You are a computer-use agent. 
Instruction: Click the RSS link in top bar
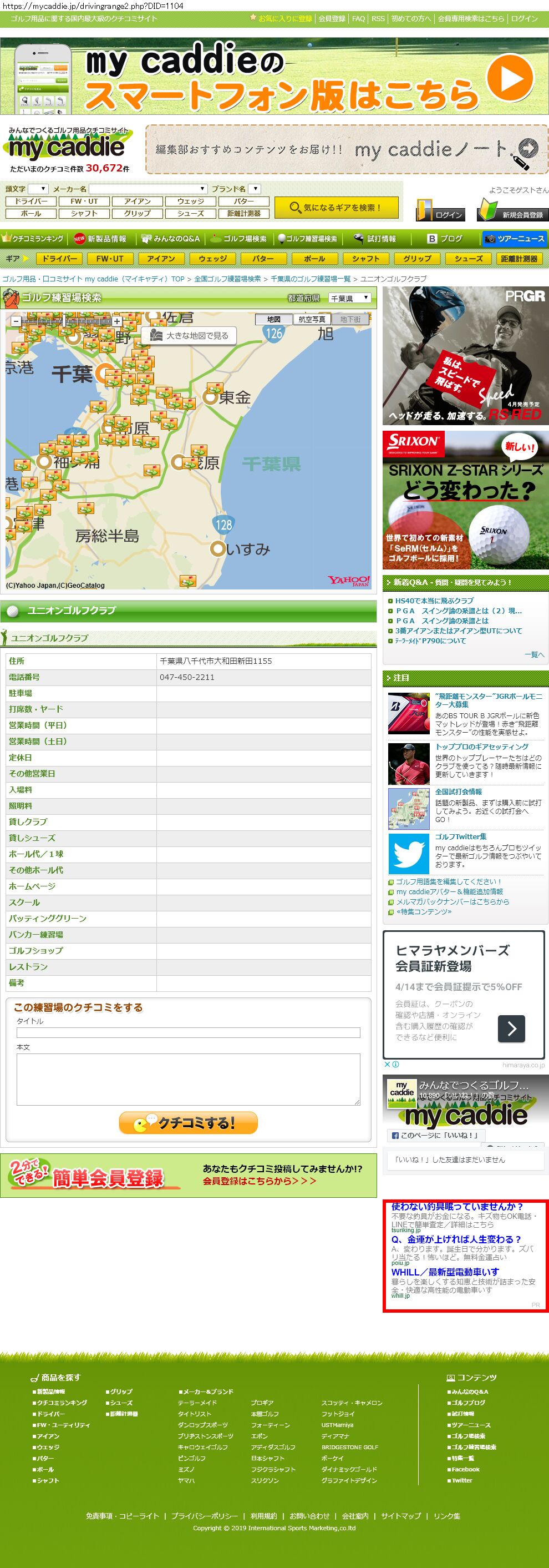[378, 18]
